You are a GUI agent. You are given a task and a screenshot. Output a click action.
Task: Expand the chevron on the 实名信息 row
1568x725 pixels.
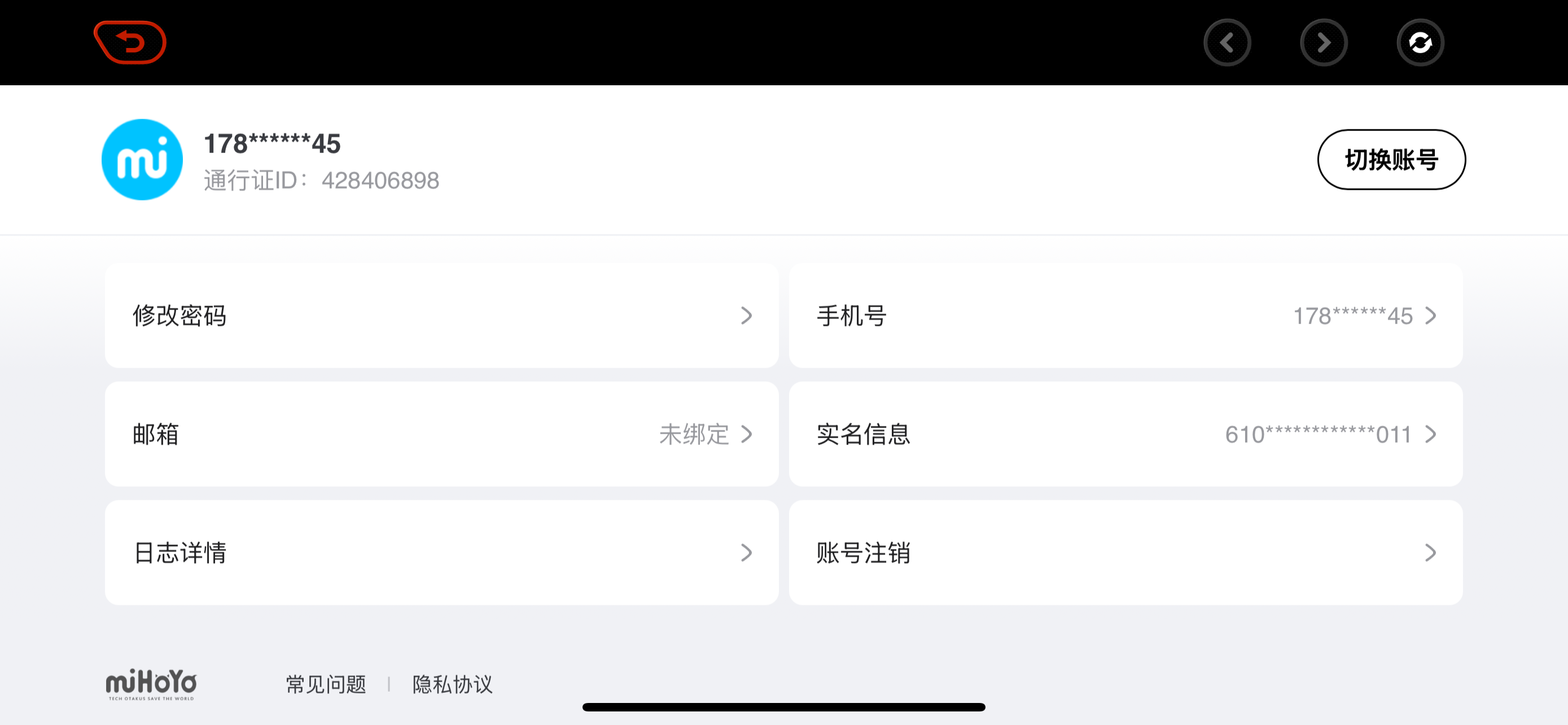pos(1430,434)
